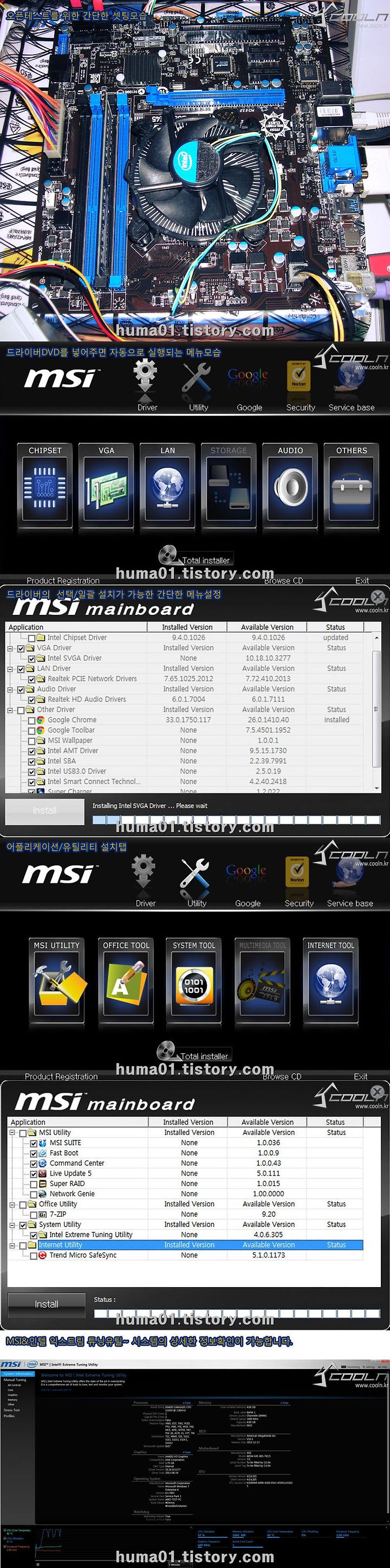The height and width of the screenshot is (1568, 390).
Task: Click Product Registration below the driver tiles
Action: pyautogui.click(x=63, y=581)
